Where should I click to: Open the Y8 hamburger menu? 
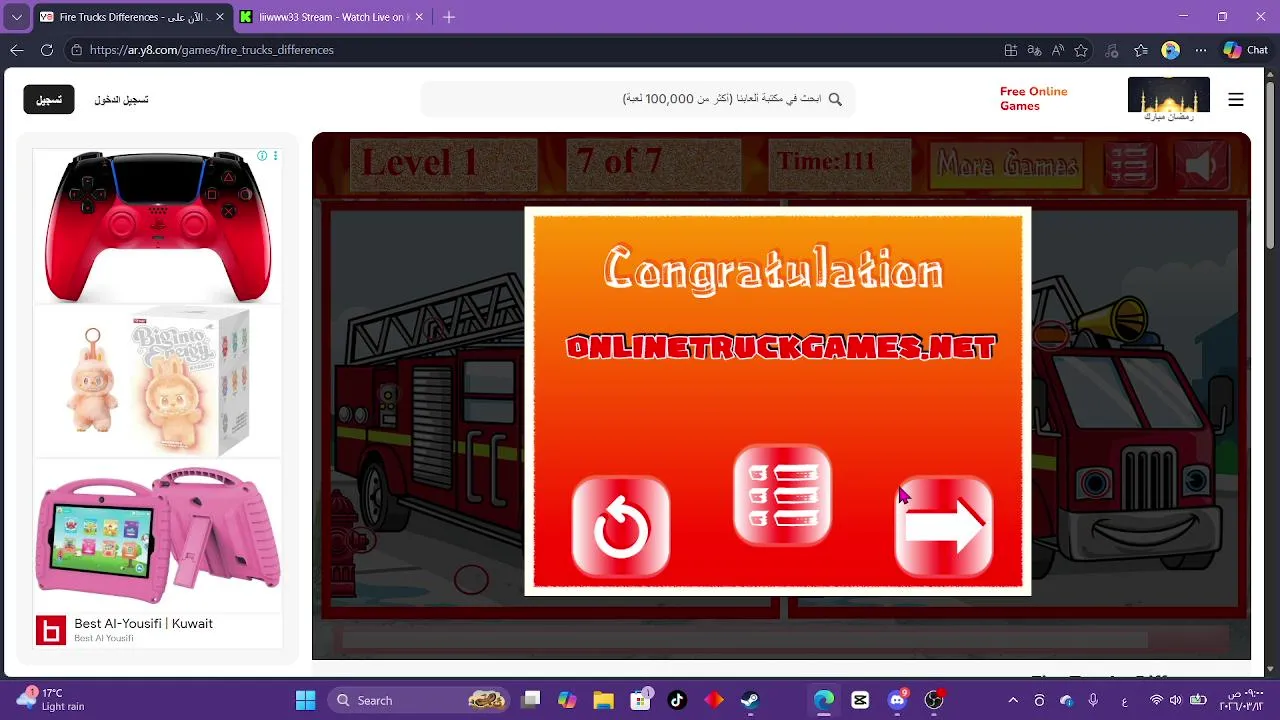(1236, 99)
